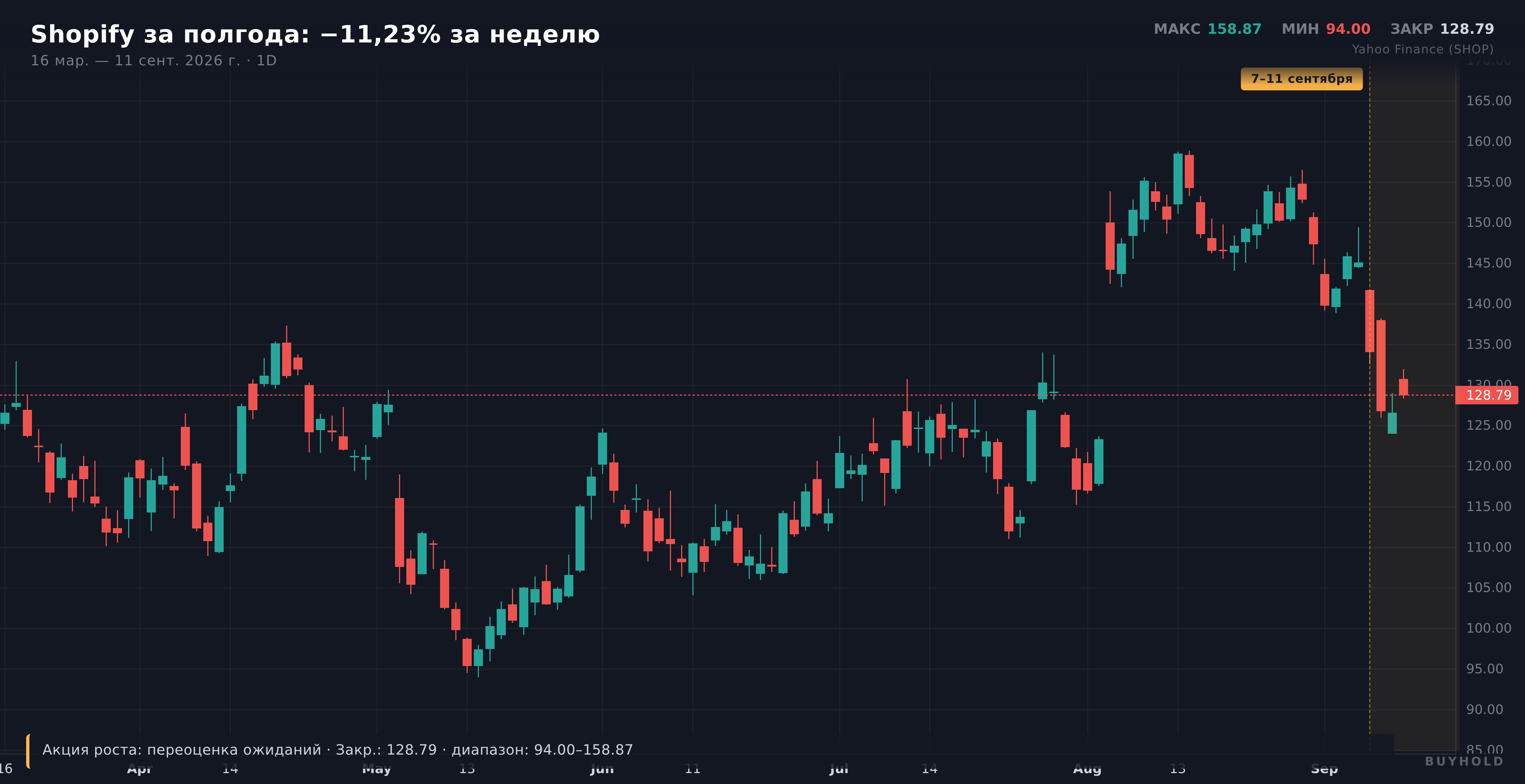1525x784 pixels.
Task: Click the red 128.79 price tag on the axis
Action: (x=1487, y=395)
